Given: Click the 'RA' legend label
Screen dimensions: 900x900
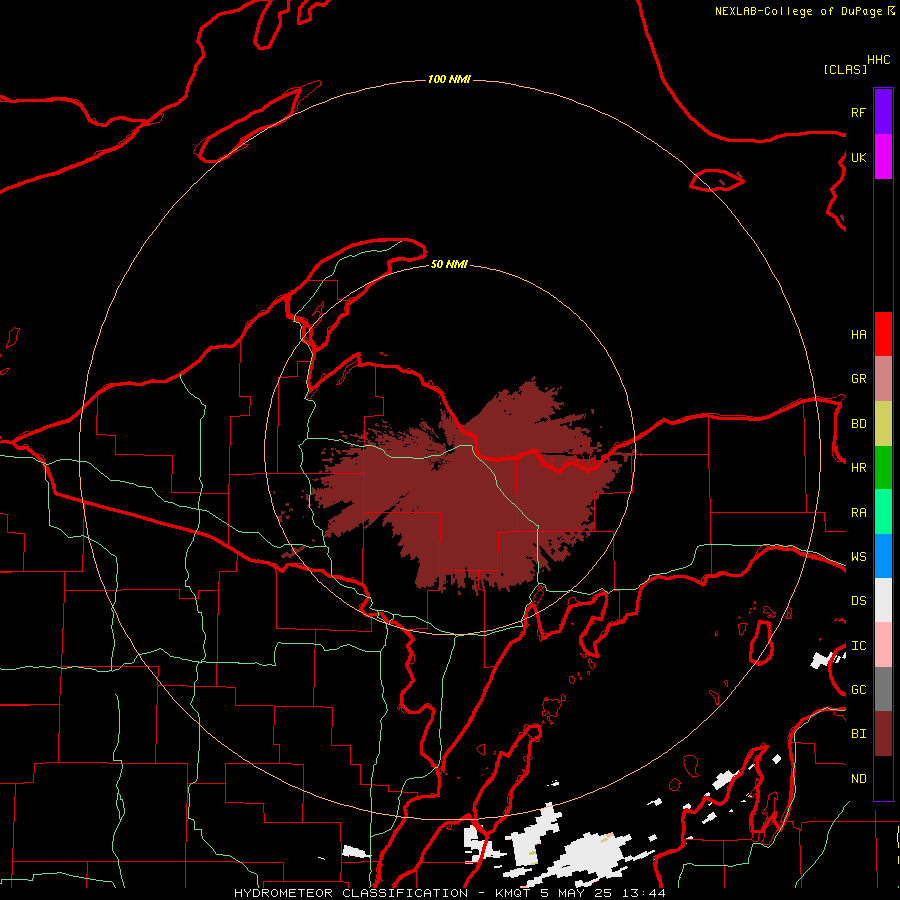Looking at the screenshot, I should tap(858, 512).
